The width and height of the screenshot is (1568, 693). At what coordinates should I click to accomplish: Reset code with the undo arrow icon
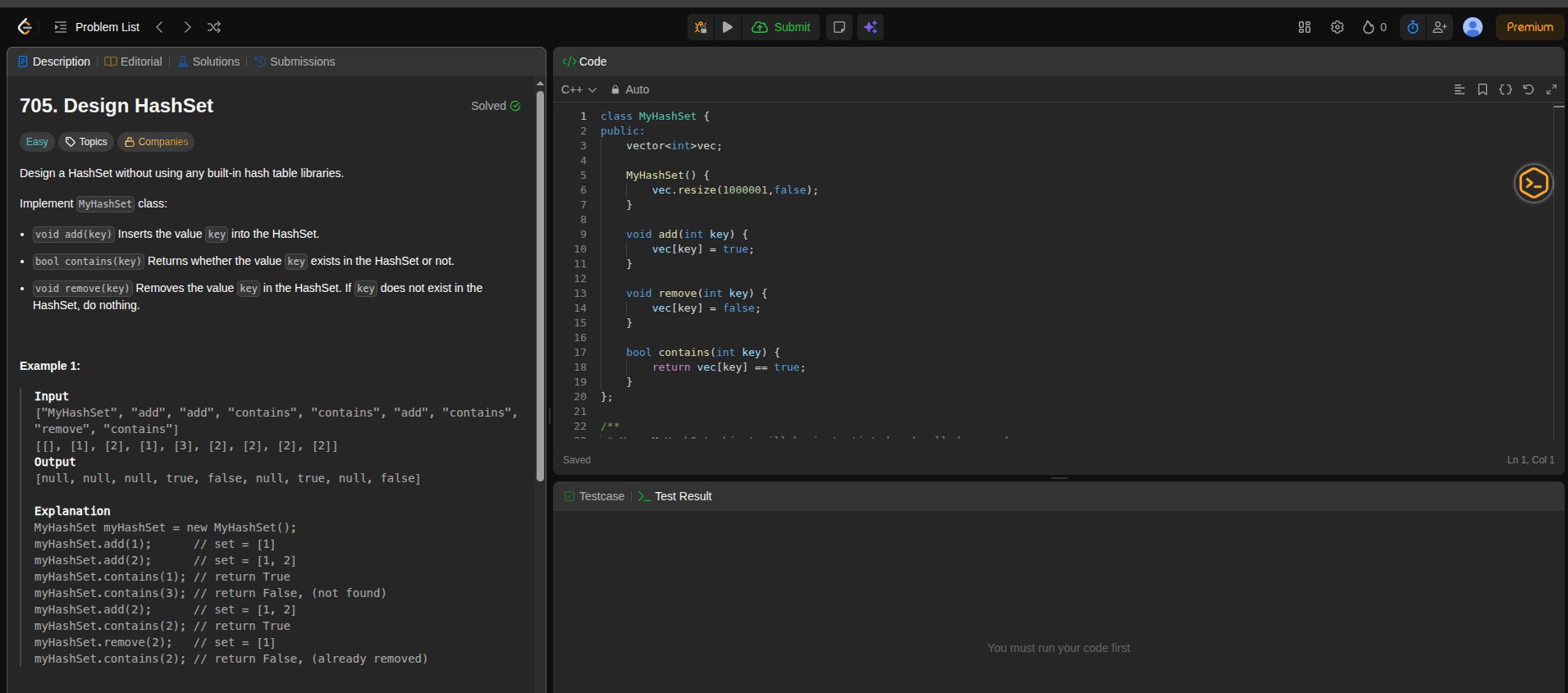pos(1528,89)
